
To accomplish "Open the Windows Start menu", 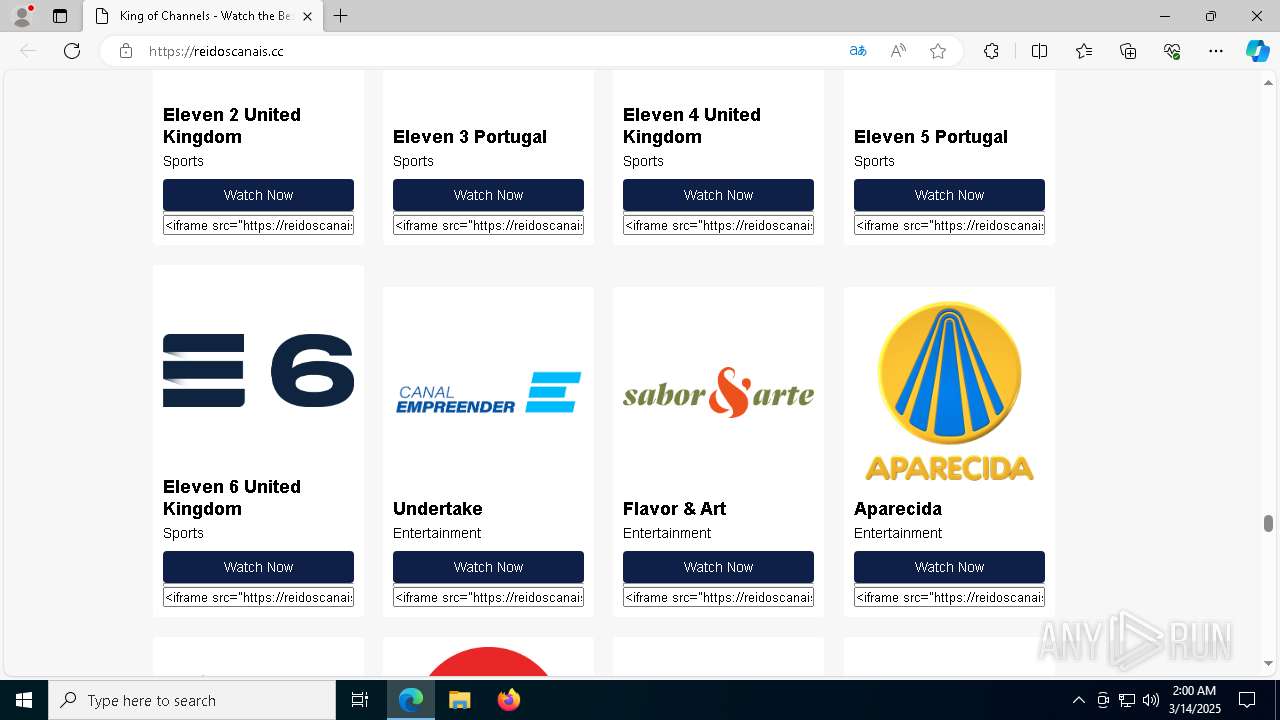I will 24,700.
